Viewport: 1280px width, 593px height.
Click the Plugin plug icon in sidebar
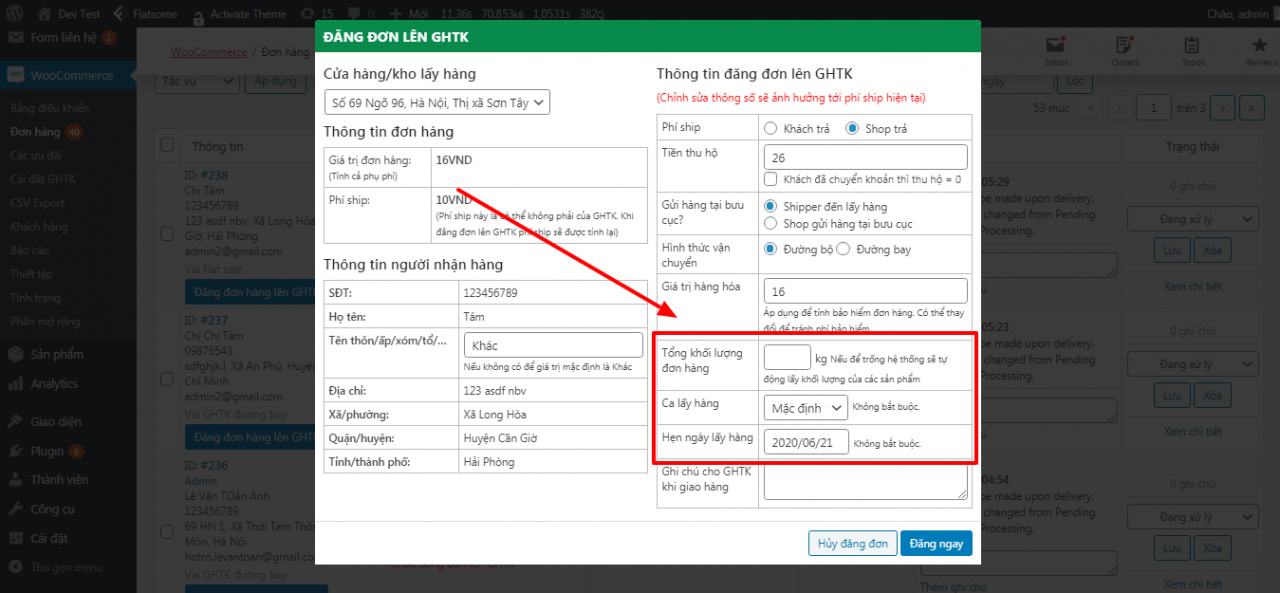click(15, 451)
